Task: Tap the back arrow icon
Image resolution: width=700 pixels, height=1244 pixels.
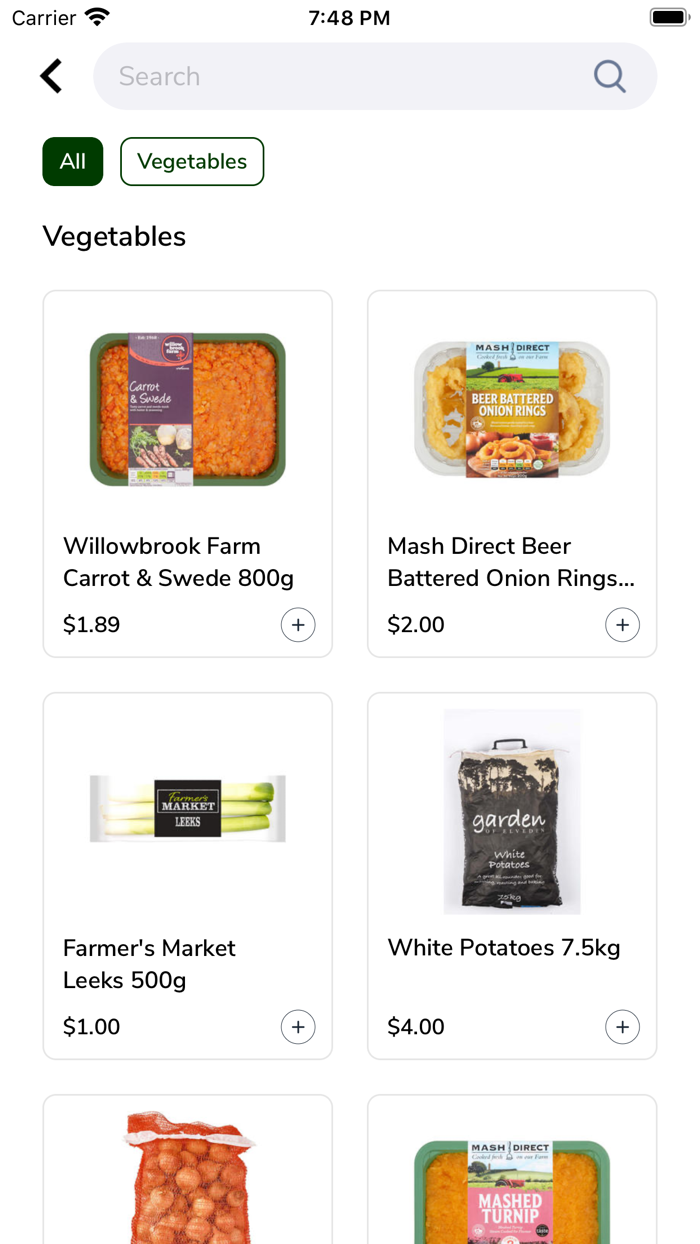Action: click(51, 76)
